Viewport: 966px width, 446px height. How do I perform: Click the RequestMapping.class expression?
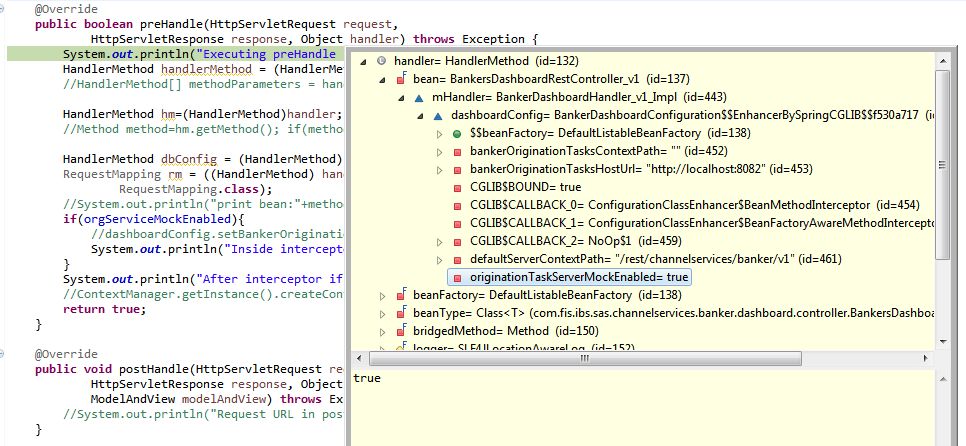195,189
